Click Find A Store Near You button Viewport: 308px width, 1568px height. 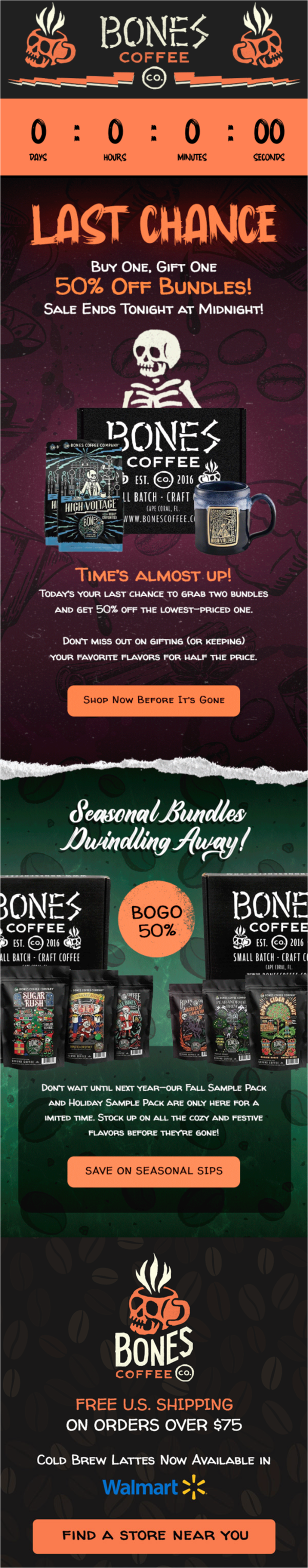[154, 1536]
